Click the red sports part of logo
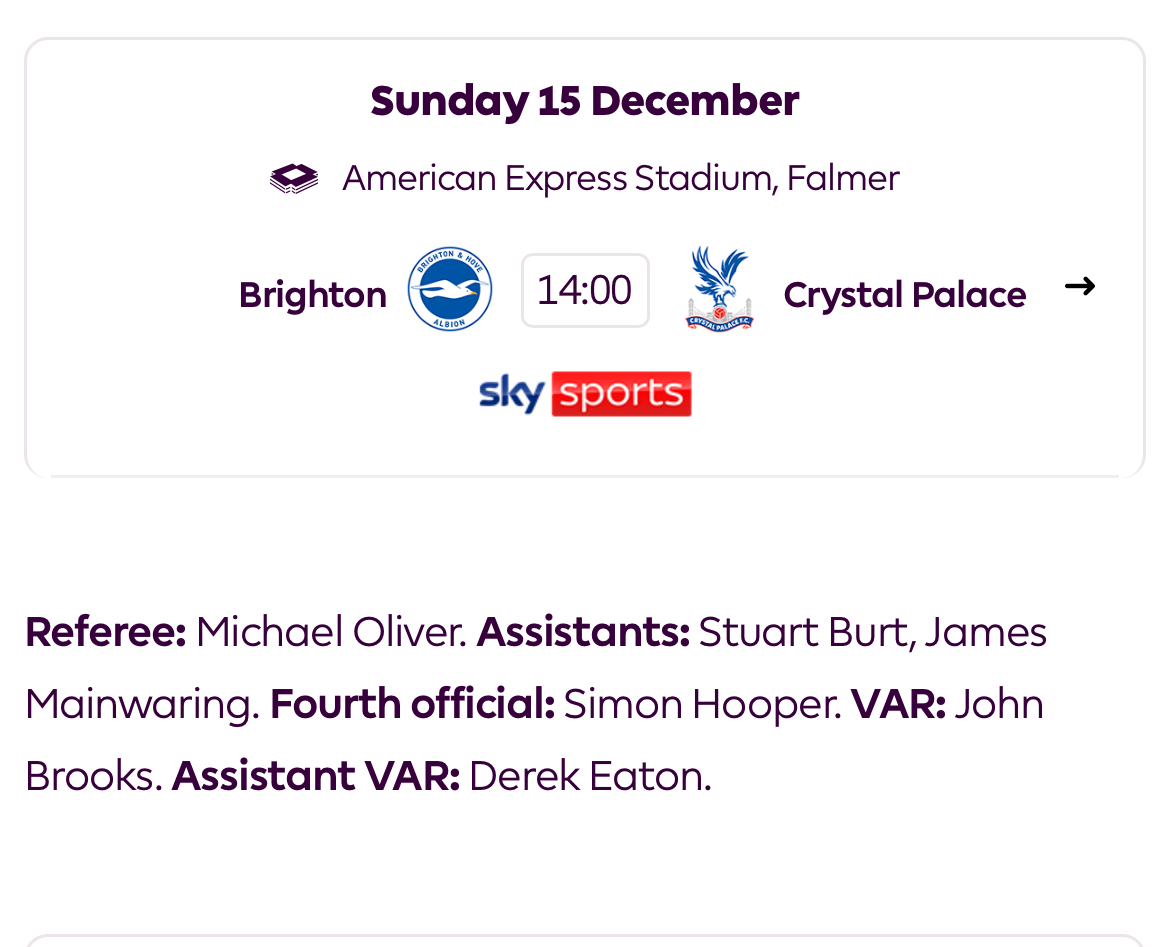Image resolution: width=1170 pixels, height=947 pixels. tap(622, 393)
